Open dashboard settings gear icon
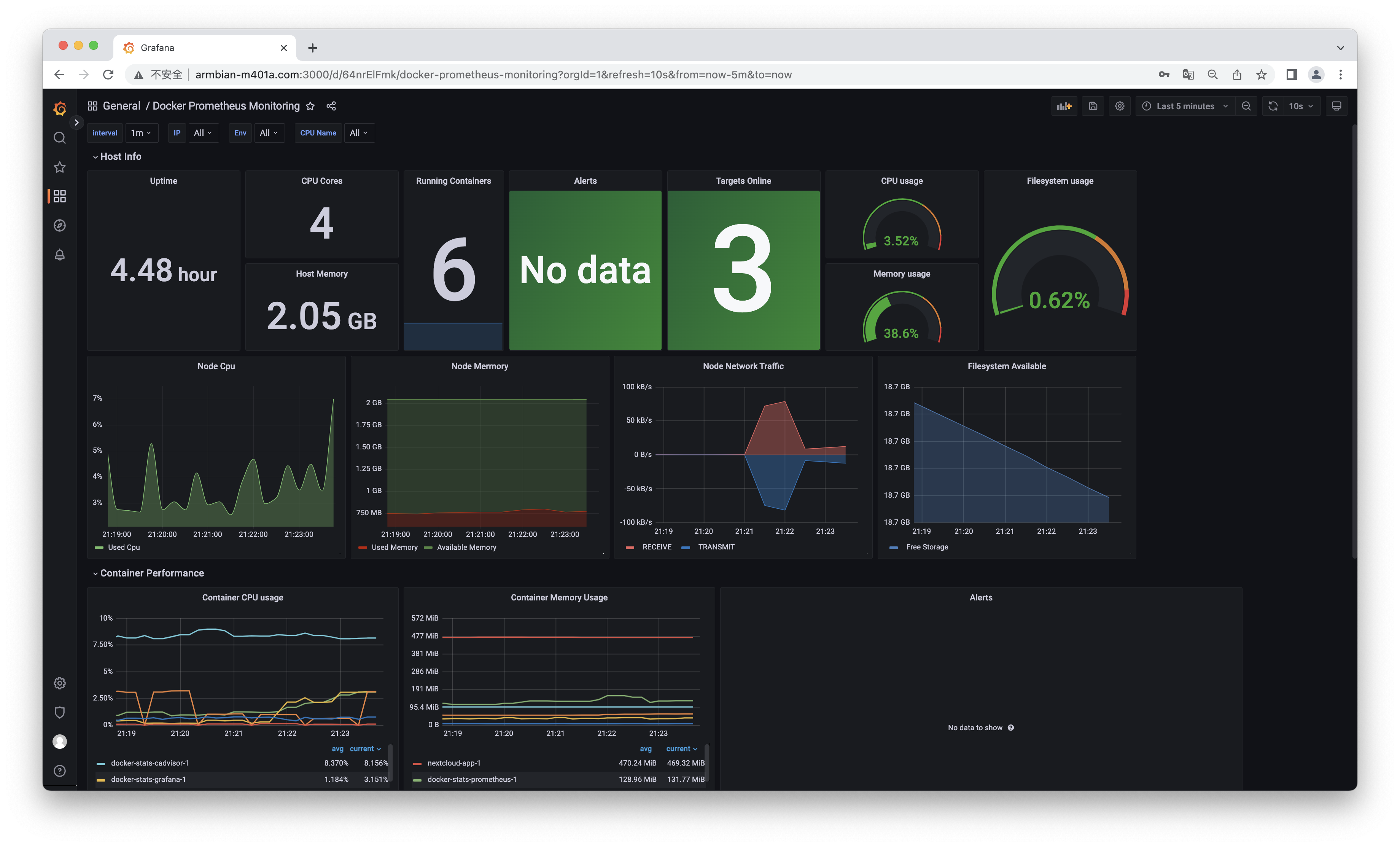Screen dimensions: 1400x847 [x=1119, y=106]
